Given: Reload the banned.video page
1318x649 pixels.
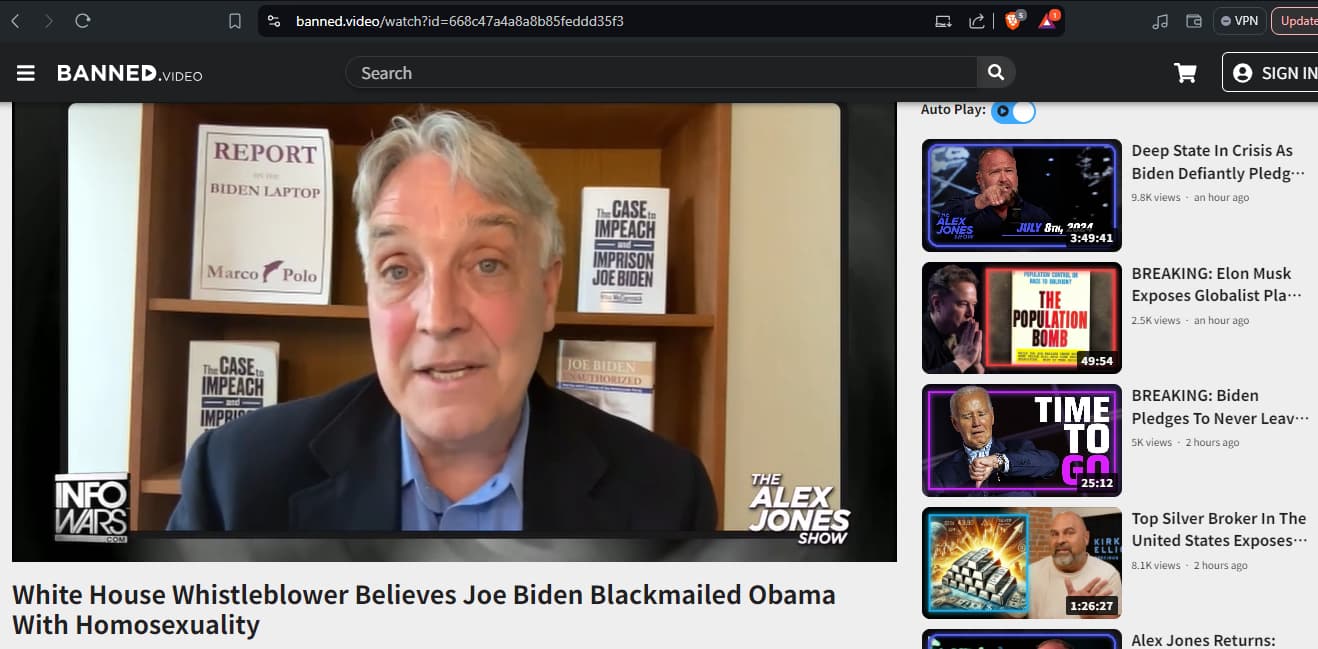Looking at the screenshot, I should click(x=83, y=21).
